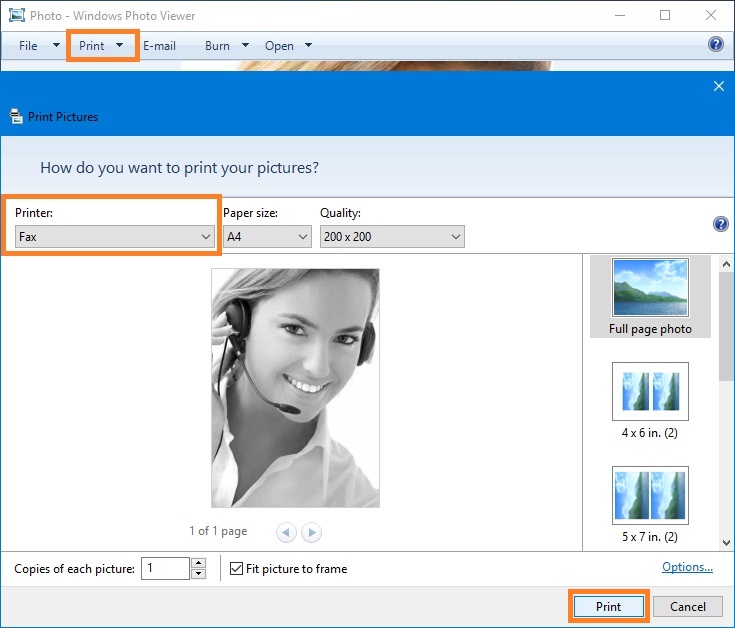Click the Windows Photo Viewer app icon
The image size is (735, 628).
[x=16, y=15]
